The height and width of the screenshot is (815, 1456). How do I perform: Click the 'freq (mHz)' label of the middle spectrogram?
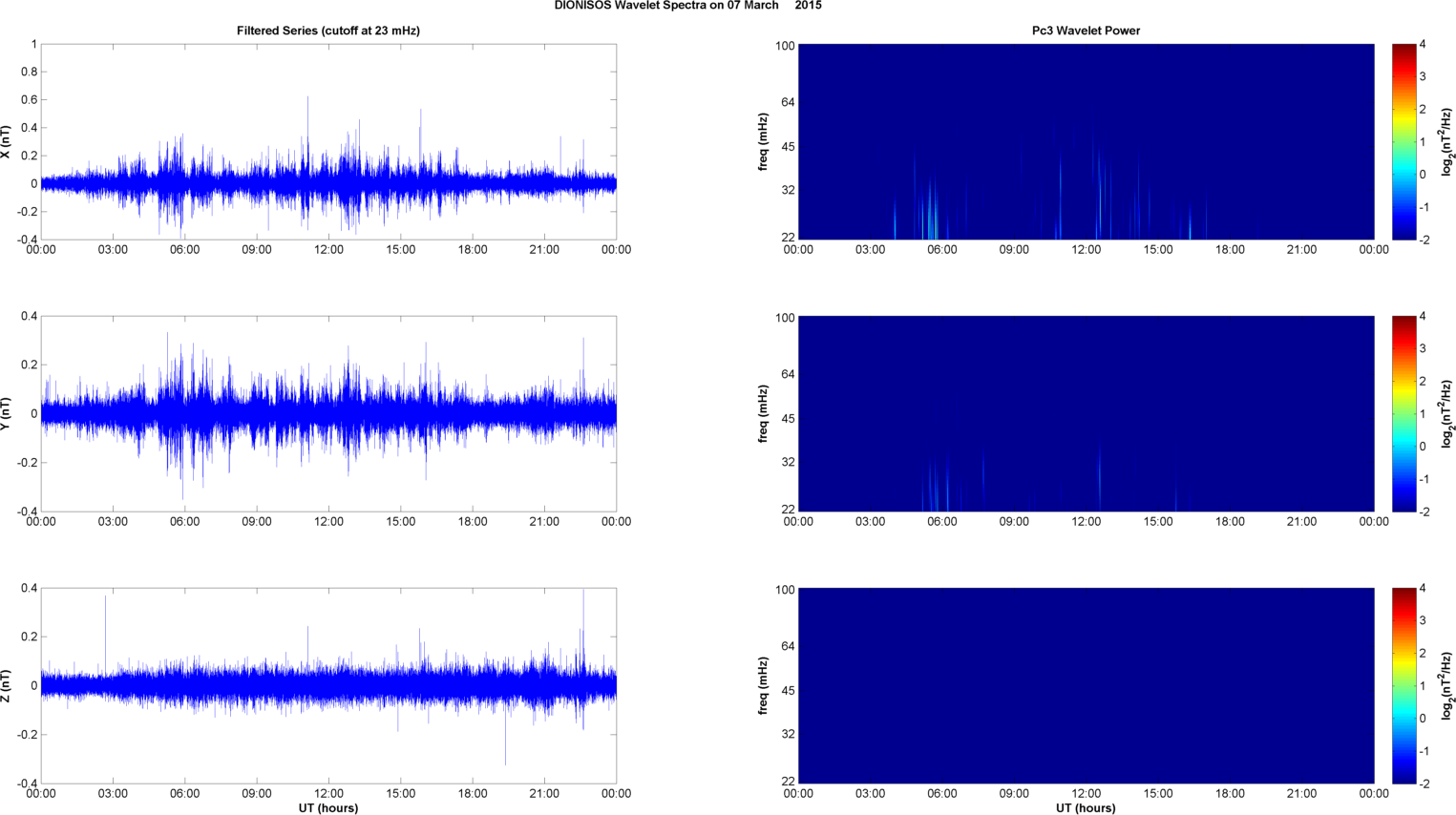[x=764, y=414]
